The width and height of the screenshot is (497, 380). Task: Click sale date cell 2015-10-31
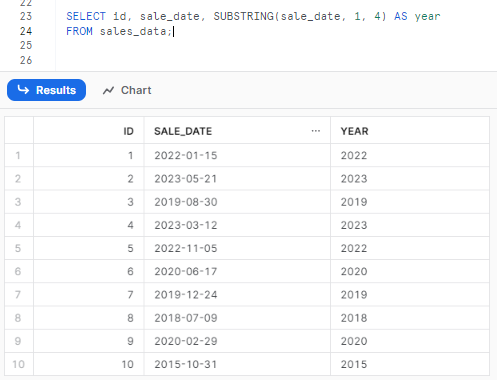click(237, 364)
